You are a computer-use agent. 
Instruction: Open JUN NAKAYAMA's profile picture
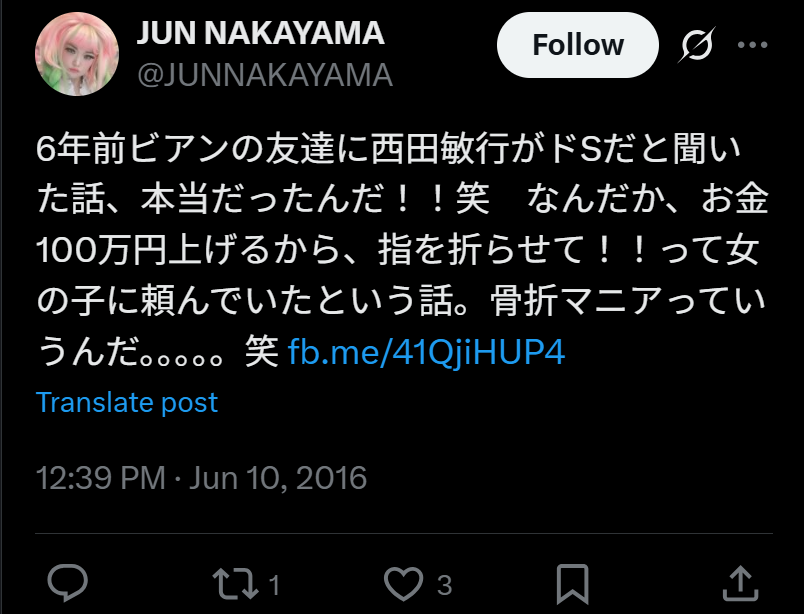coord(77,54)
